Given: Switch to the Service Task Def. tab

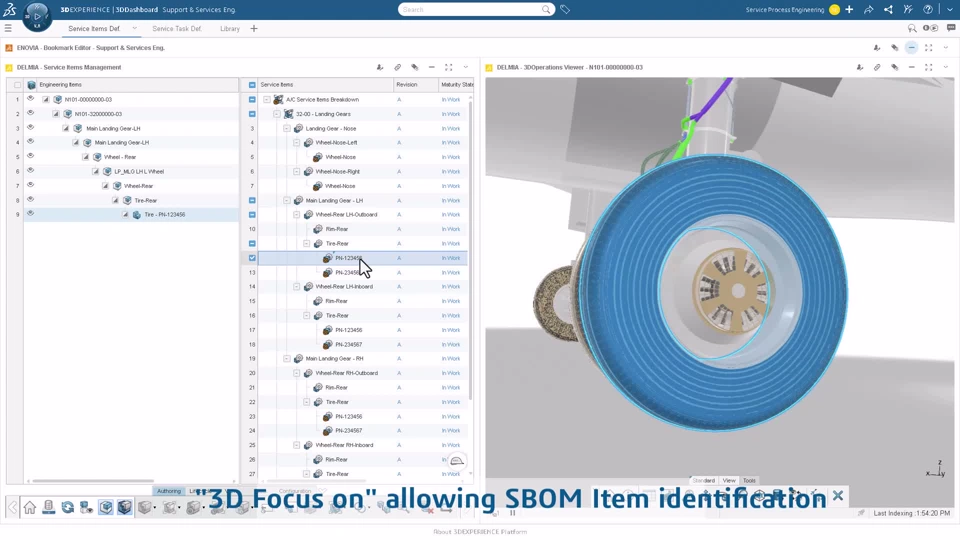Looking at the screenshot, I should coord(176,29).
